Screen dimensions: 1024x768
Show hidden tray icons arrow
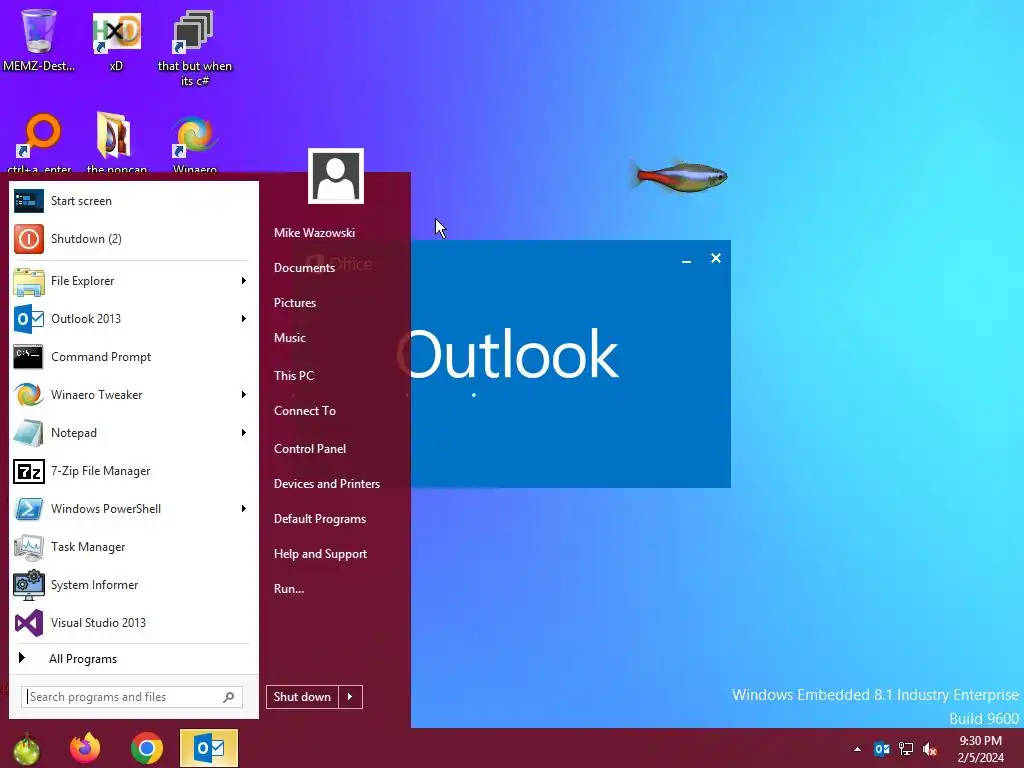tap(857, 749)
